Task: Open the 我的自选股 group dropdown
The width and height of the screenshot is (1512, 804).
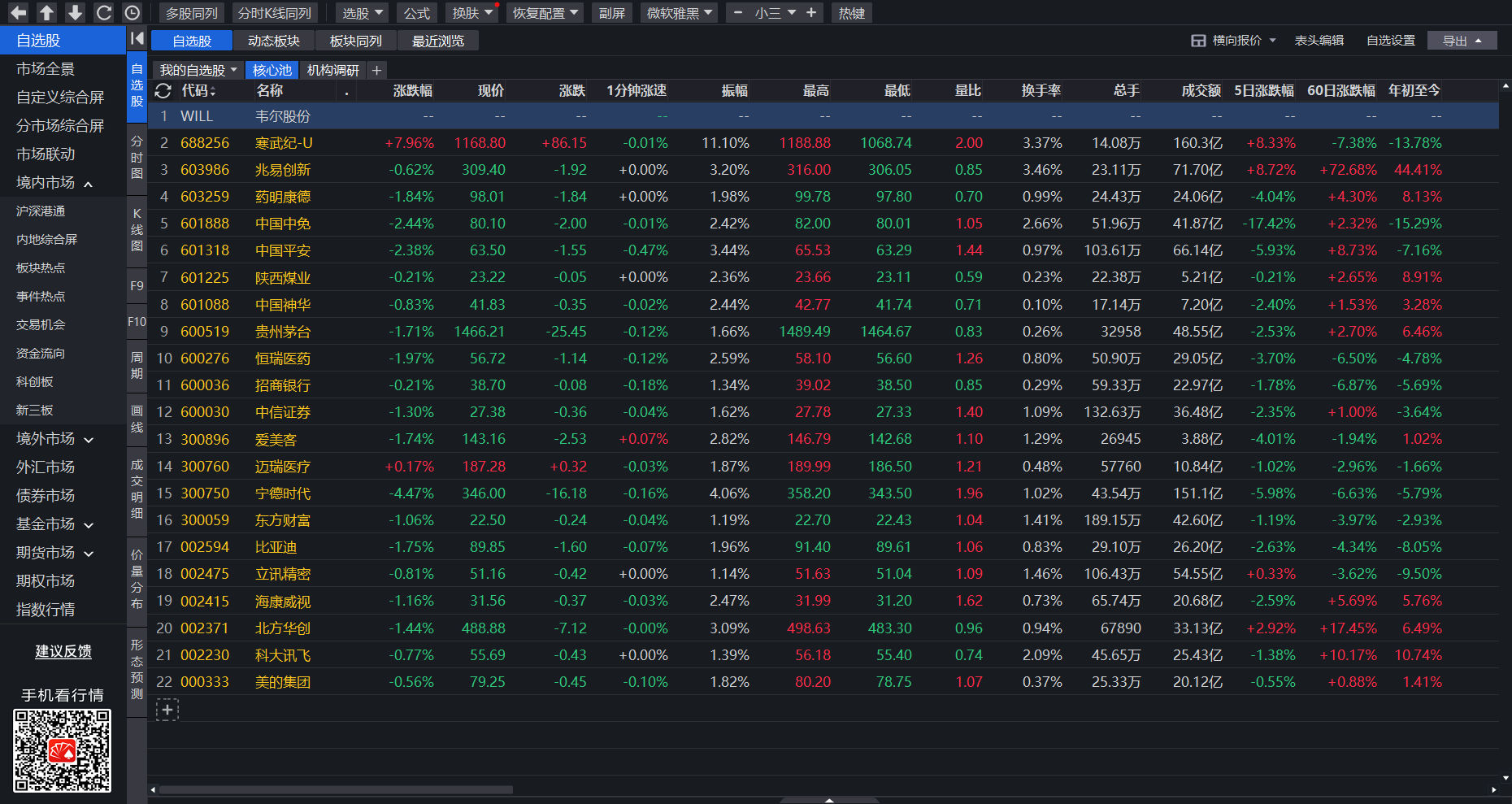Action: [198, 71]
